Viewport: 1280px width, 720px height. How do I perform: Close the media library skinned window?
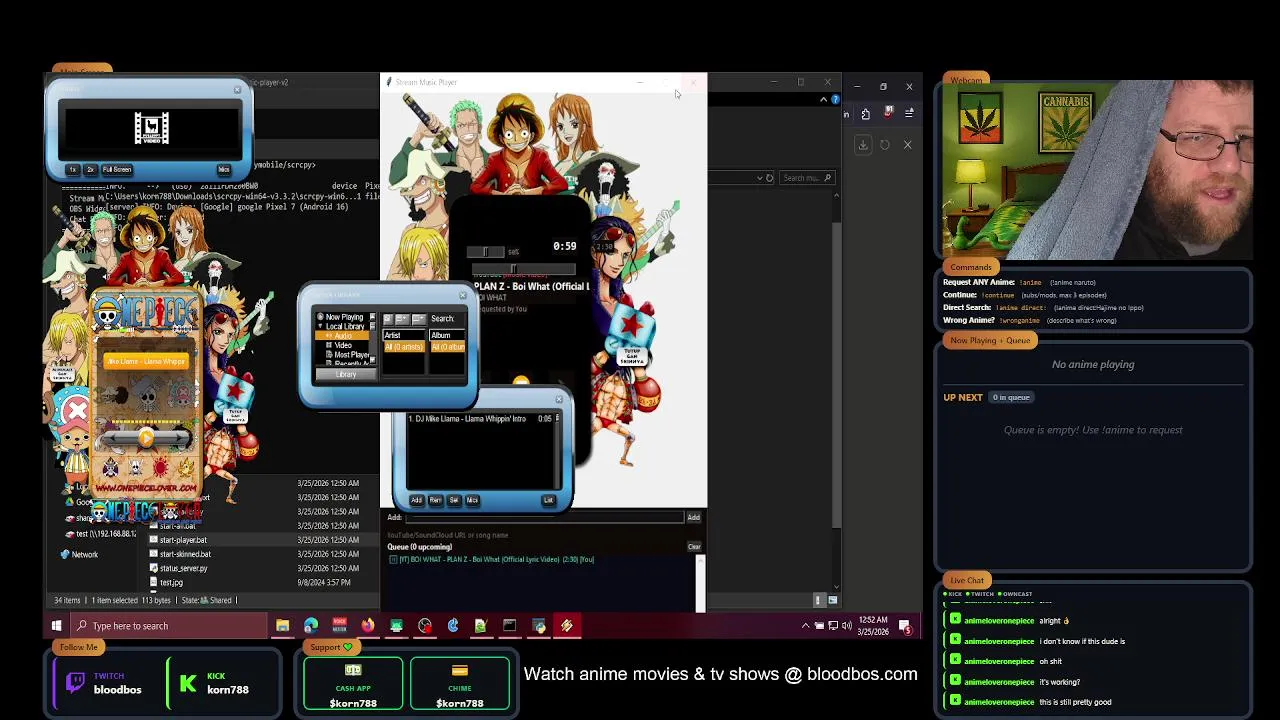462,295
